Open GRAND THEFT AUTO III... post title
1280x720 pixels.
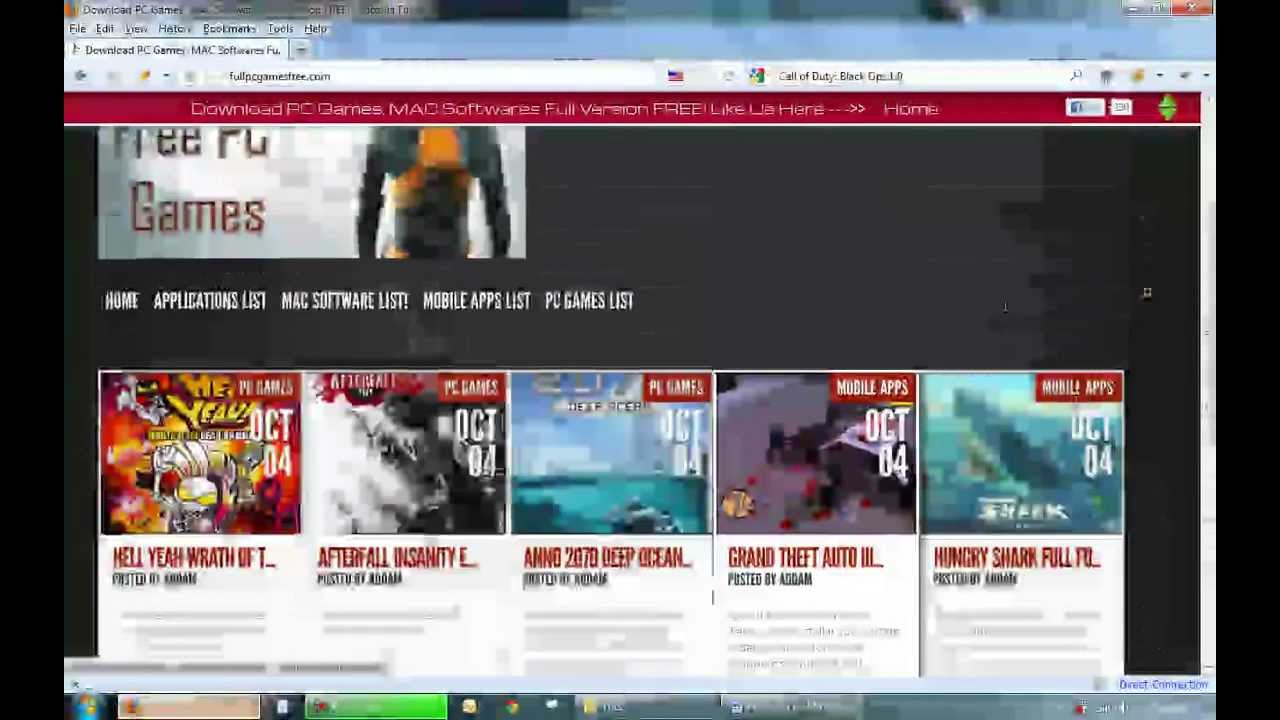click(805, 558)
